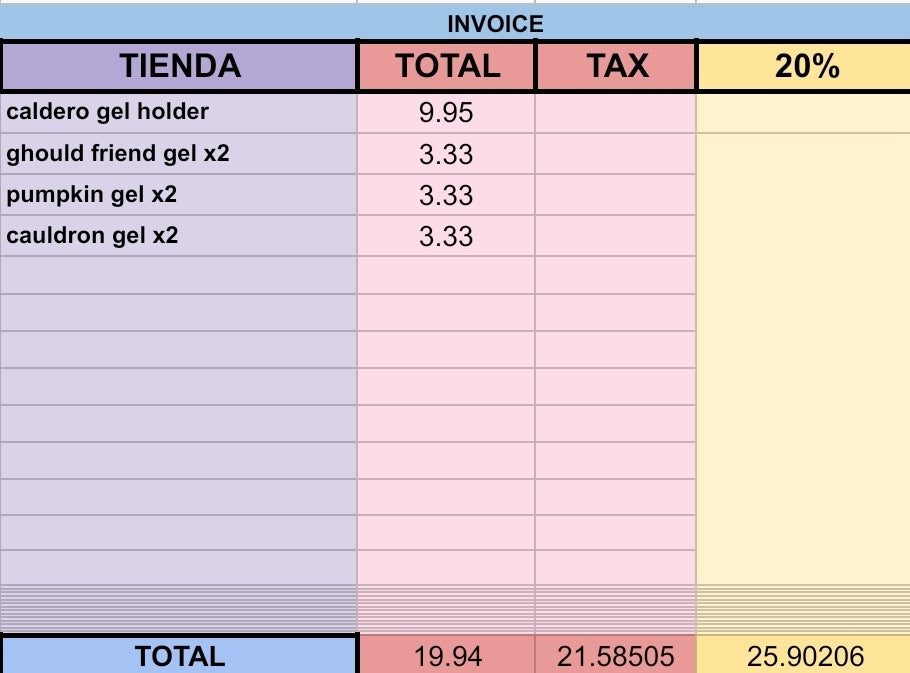
Task: Select the 20% header cell
Action: tap(806, 66)
